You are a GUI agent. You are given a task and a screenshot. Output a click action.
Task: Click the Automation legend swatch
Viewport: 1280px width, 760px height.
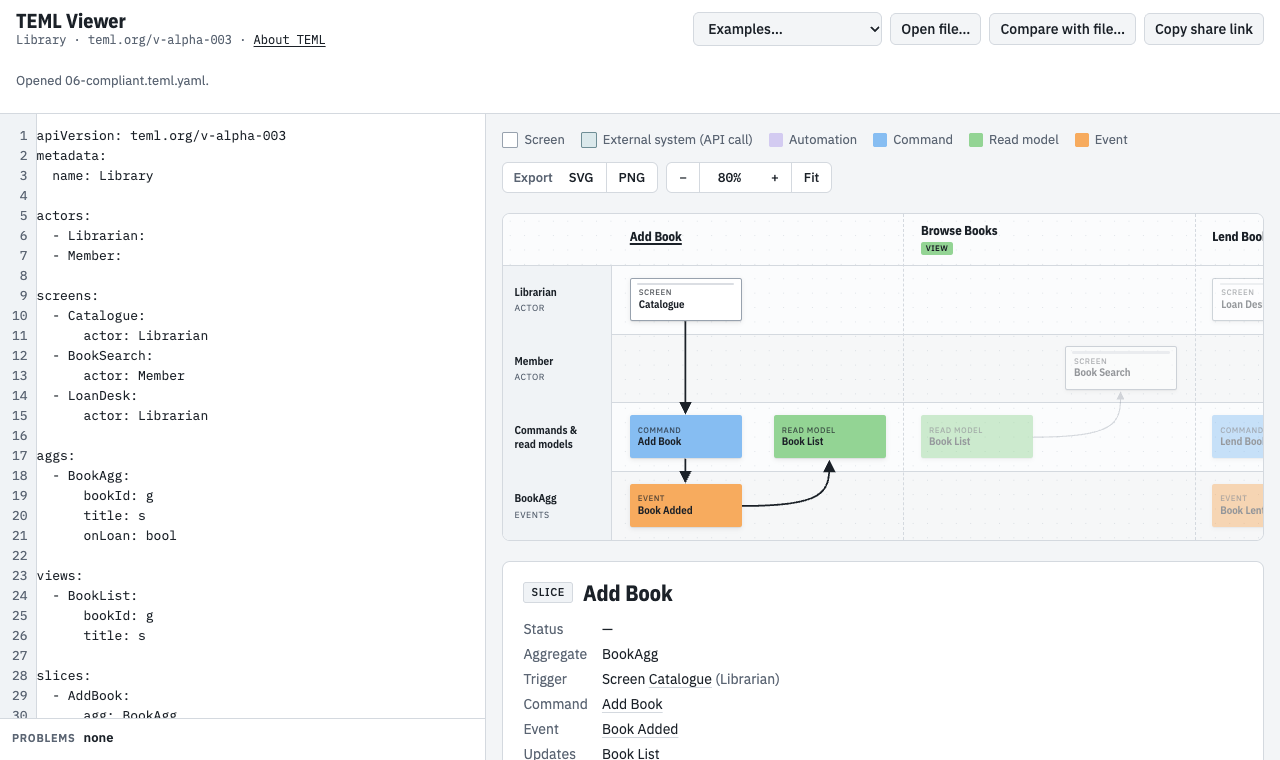tap(776, 140)
